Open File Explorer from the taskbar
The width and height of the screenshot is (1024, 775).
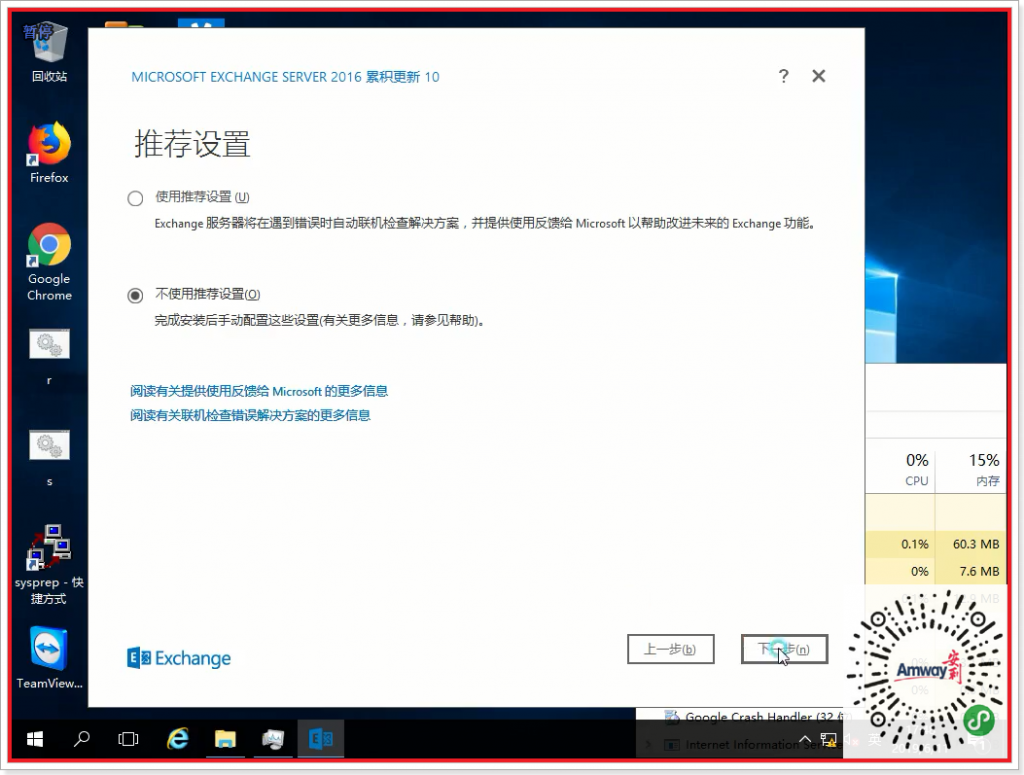tap(225, 738)
